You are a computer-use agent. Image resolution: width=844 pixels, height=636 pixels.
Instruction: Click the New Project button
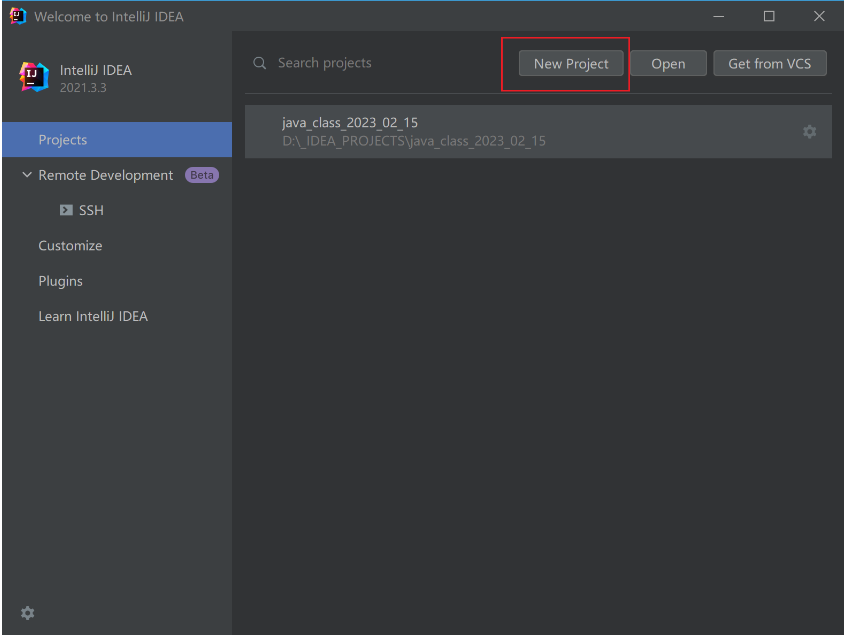click(571, 63)
